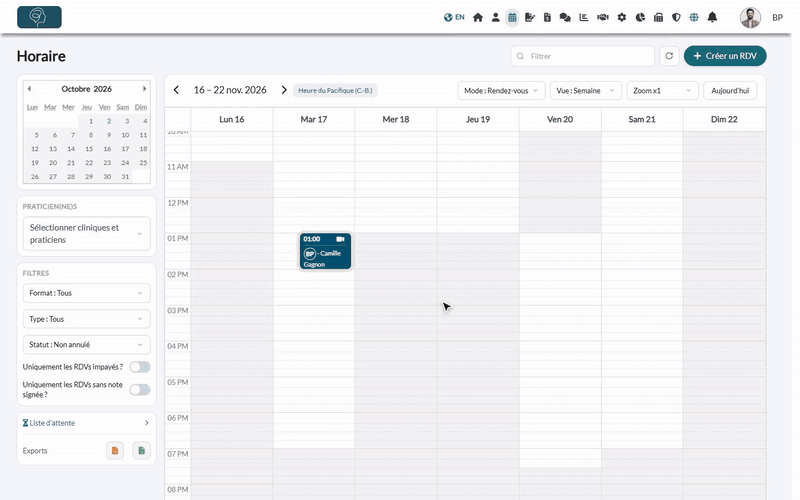
Task: Open the shield security icon
Action: 676,17
